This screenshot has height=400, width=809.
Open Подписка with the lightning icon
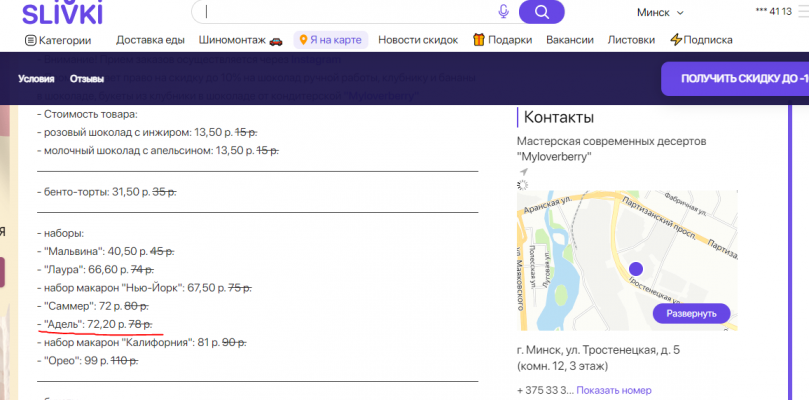701,40
